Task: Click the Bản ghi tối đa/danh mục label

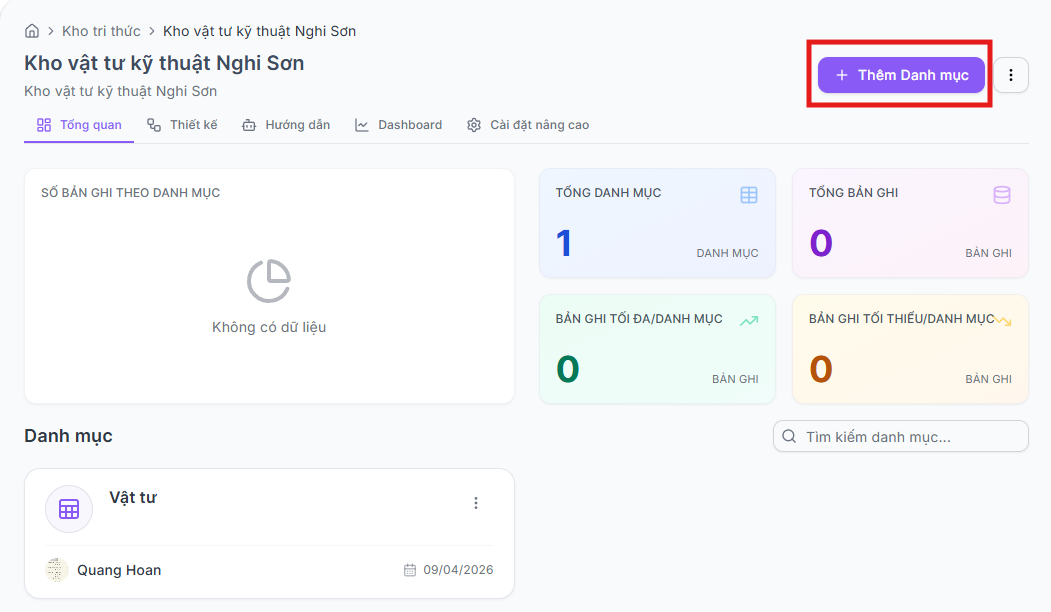Action: [x=639, y=319]
